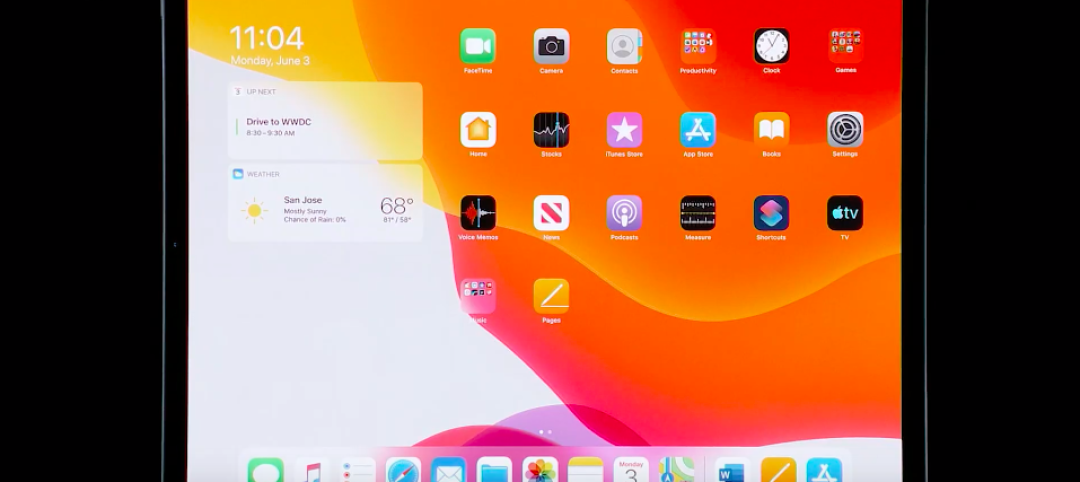Screen dimensions: 1080x482
Task: Open the Clock app
Action: tap(771, 47)
